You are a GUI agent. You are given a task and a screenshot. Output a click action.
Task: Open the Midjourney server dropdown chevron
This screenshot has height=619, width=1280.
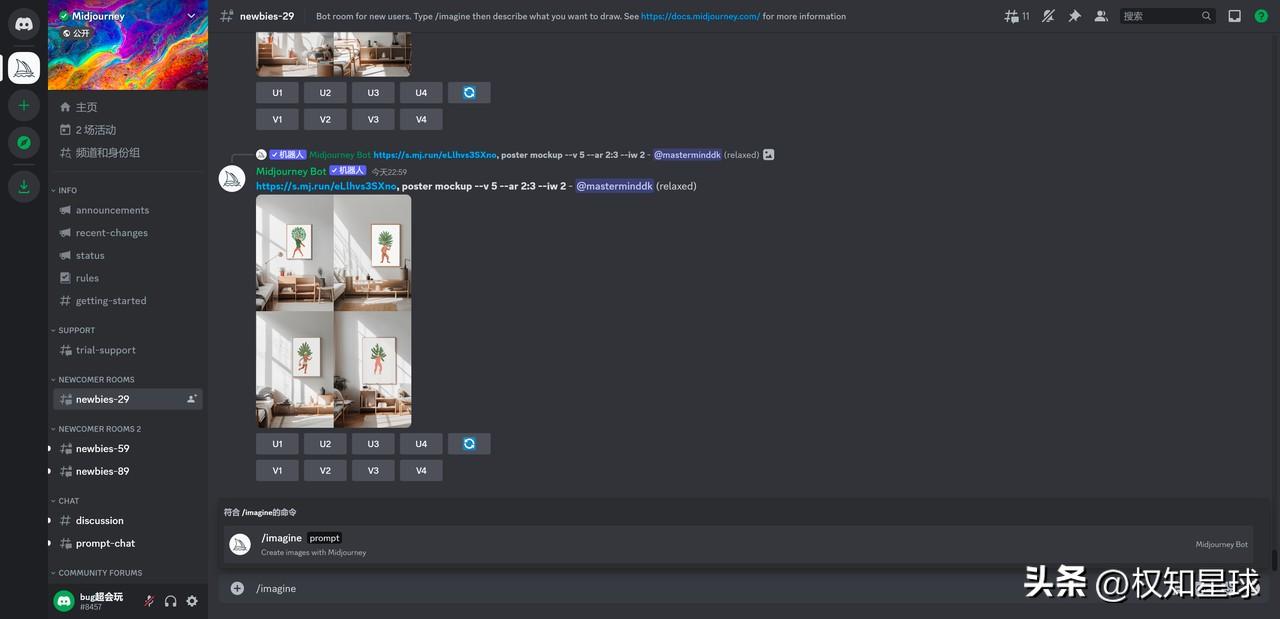(x=191, y=16)
